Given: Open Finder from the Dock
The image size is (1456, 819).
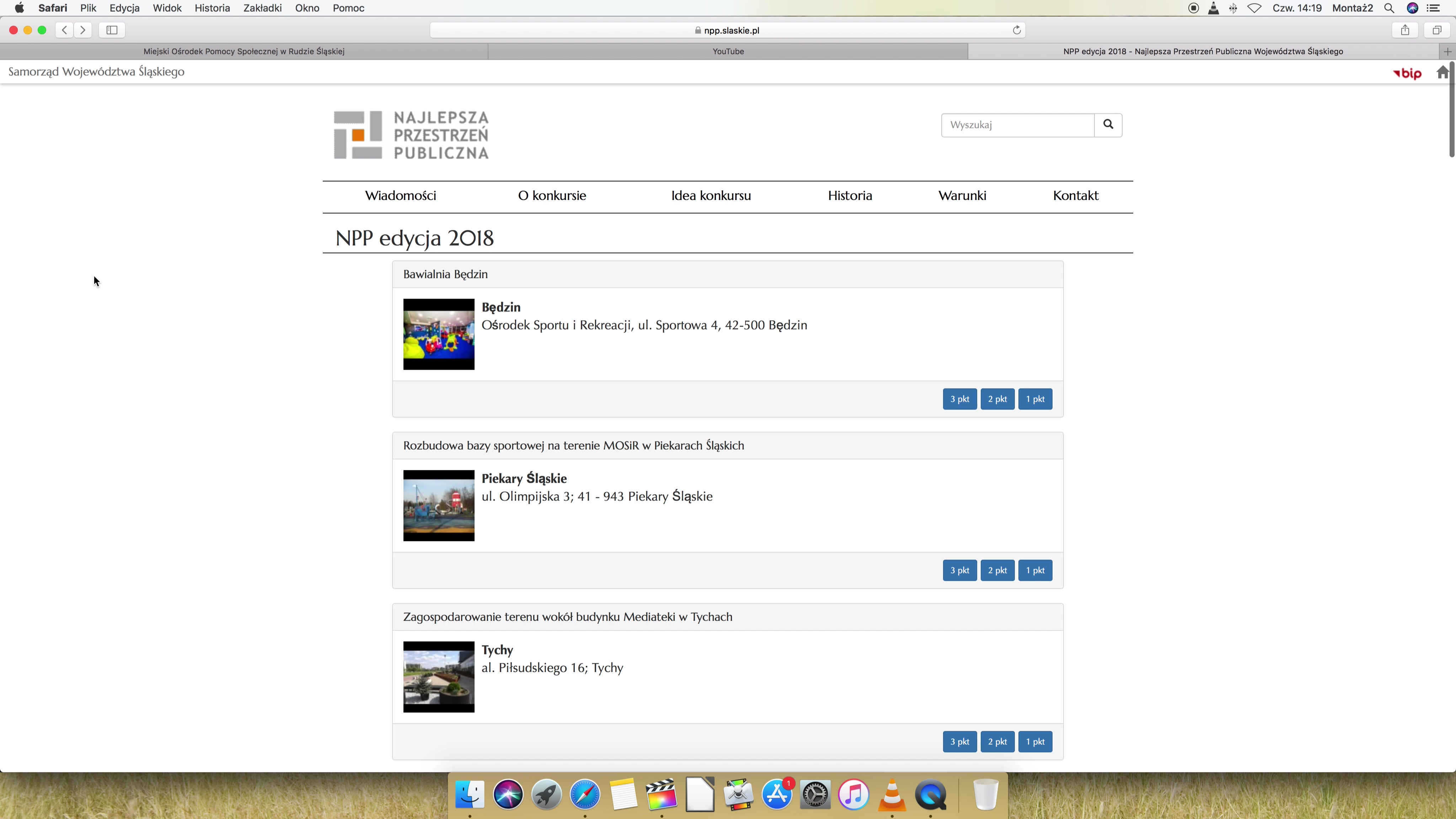Looking at the screenshot, I should coord(470,794).
